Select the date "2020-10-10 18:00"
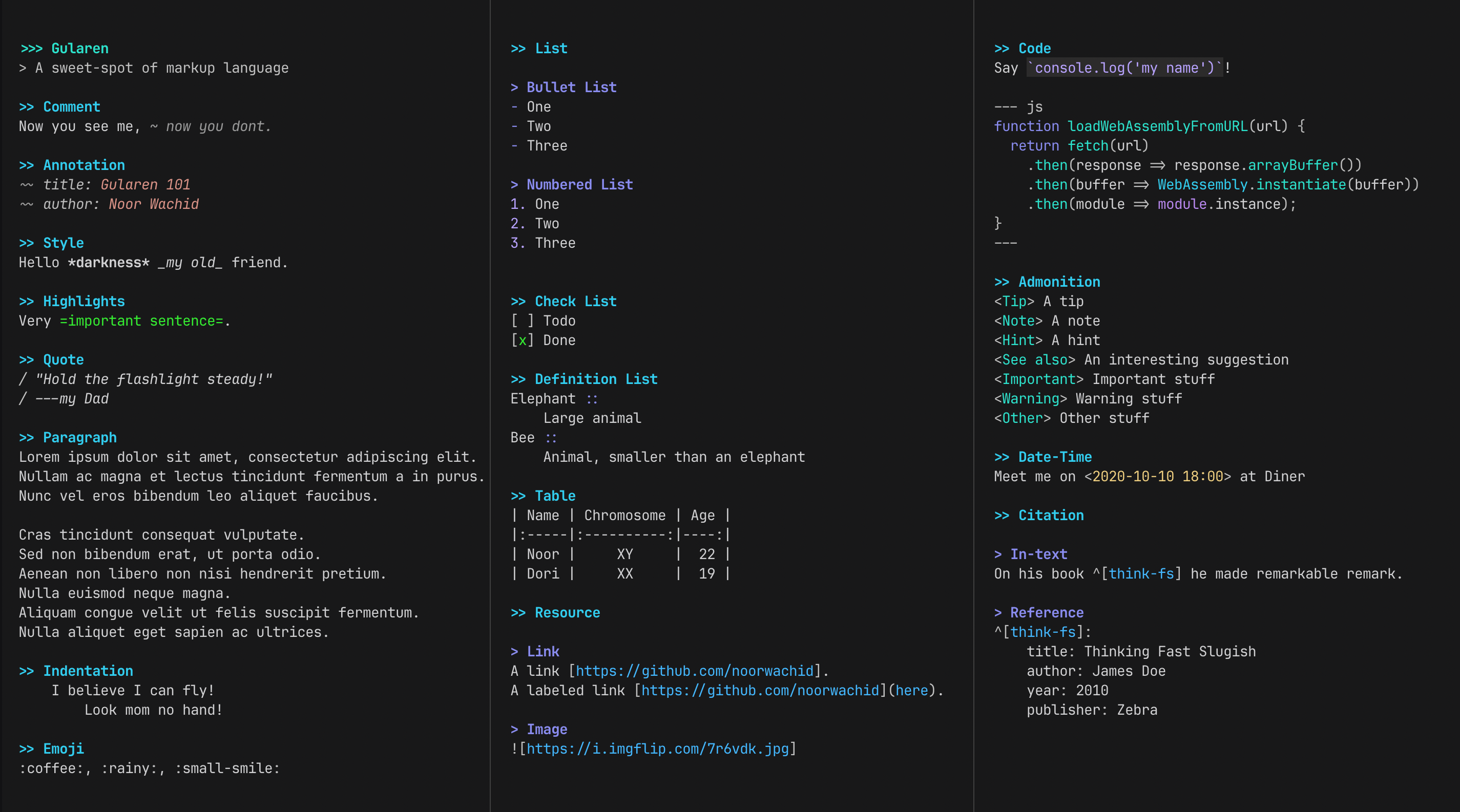 1157,476
